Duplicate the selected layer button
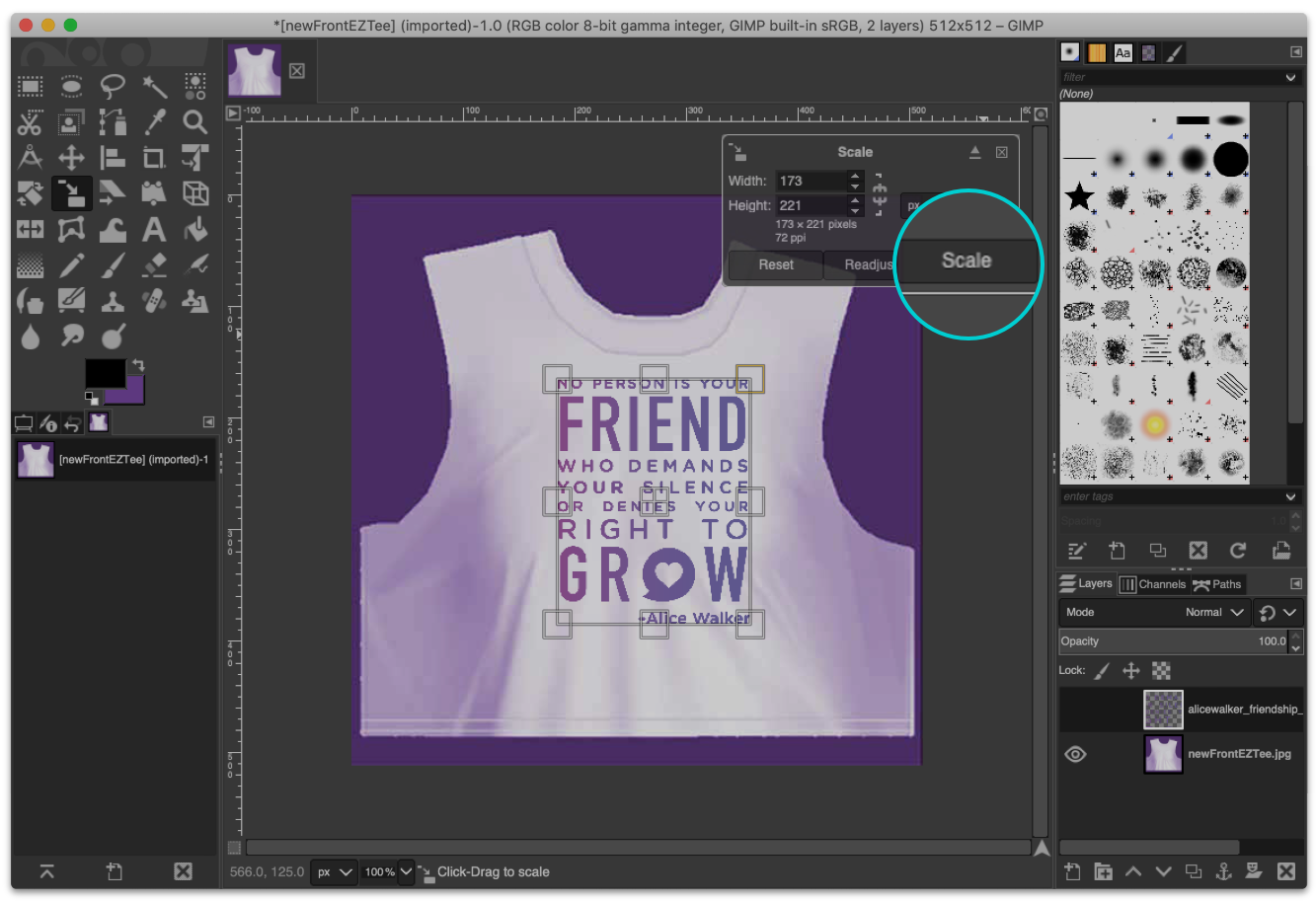Viewport: 1316px width, 901px height. pyautogui.click(x=1194, y=870)
